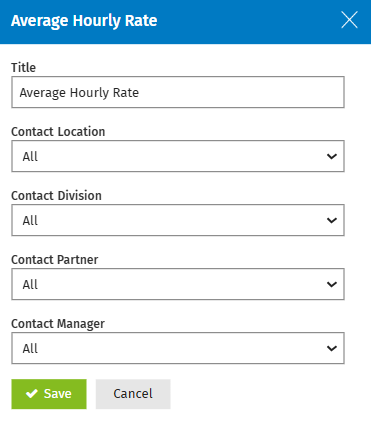Edit the Title input field
This screenshot has width=371, height=421.
point(178,92)
